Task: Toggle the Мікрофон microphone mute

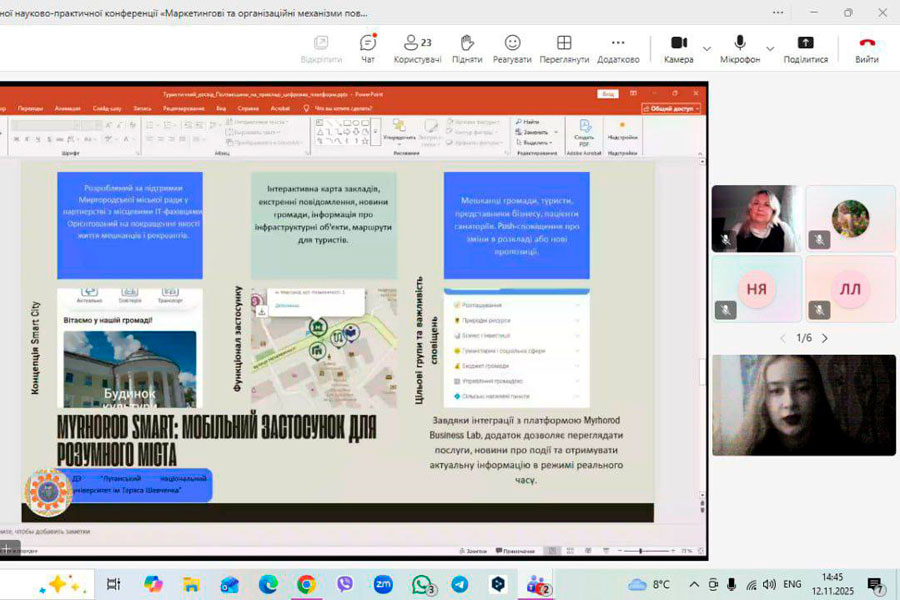Action: [740, 48]
